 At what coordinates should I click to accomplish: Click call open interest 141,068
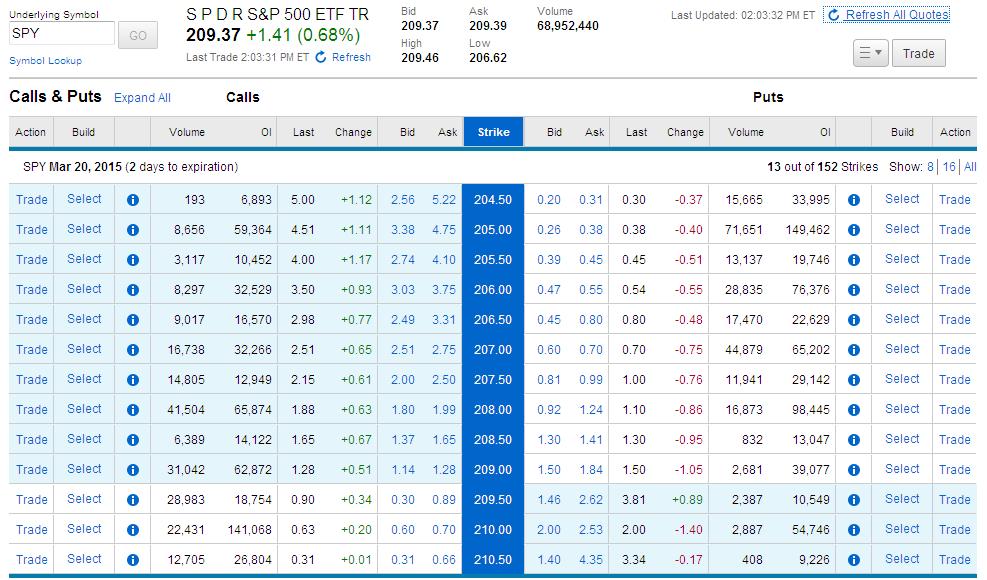249,530
